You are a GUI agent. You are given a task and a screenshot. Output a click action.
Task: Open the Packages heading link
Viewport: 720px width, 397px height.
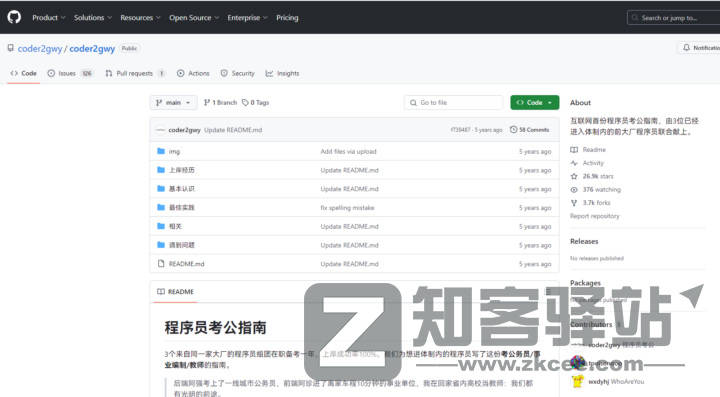(585, 283)
